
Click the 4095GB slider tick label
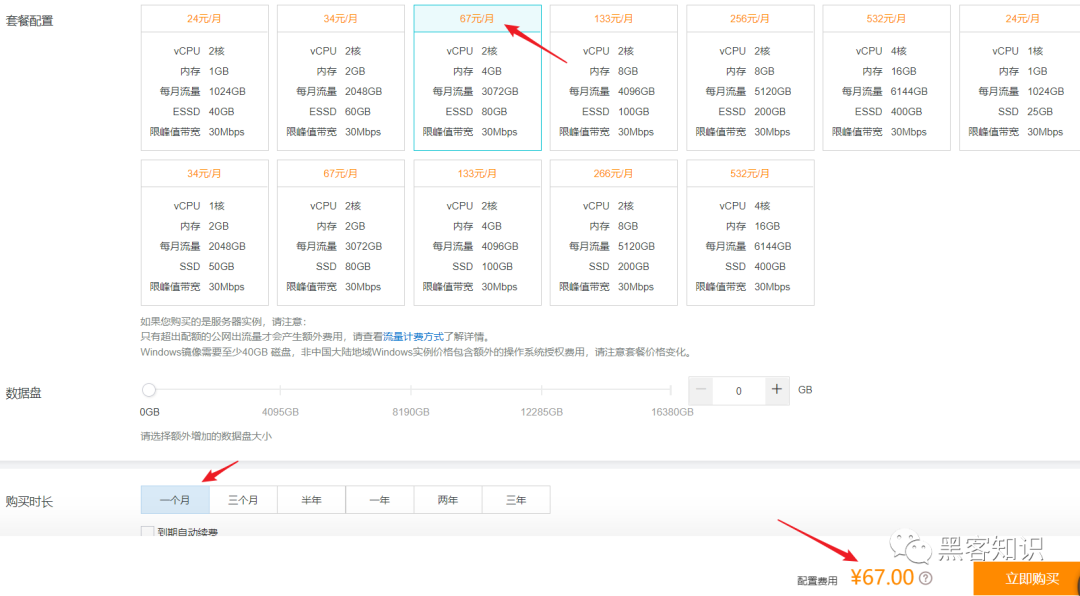280,412
